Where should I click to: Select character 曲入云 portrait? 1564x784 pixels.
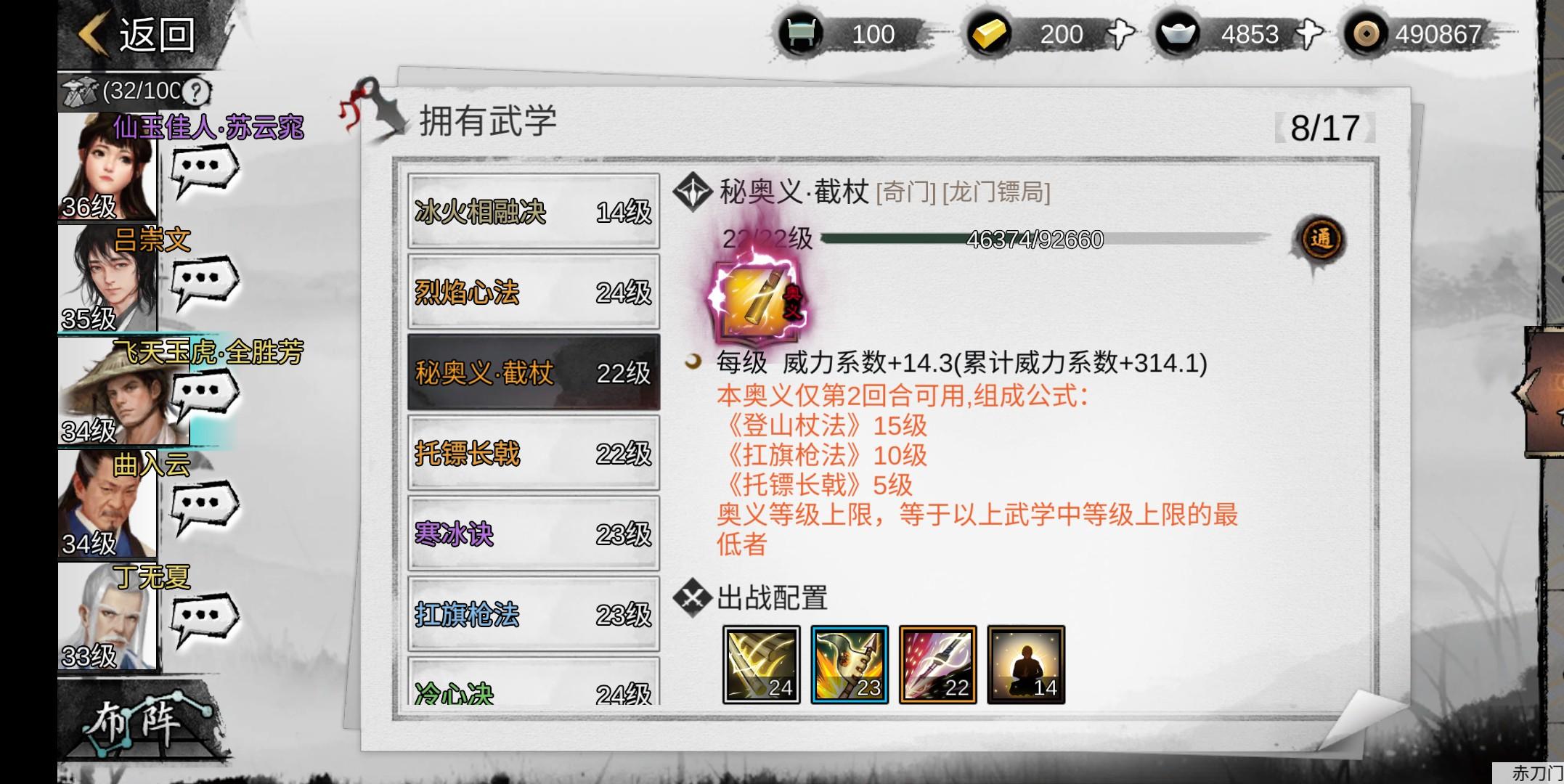107,504
